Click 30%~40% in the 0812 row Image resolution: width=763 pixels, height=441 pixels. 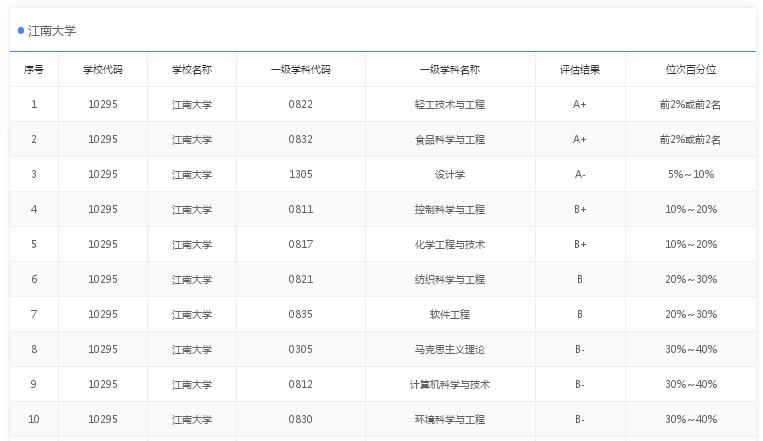pyautogui.click(x=691, y=385)
